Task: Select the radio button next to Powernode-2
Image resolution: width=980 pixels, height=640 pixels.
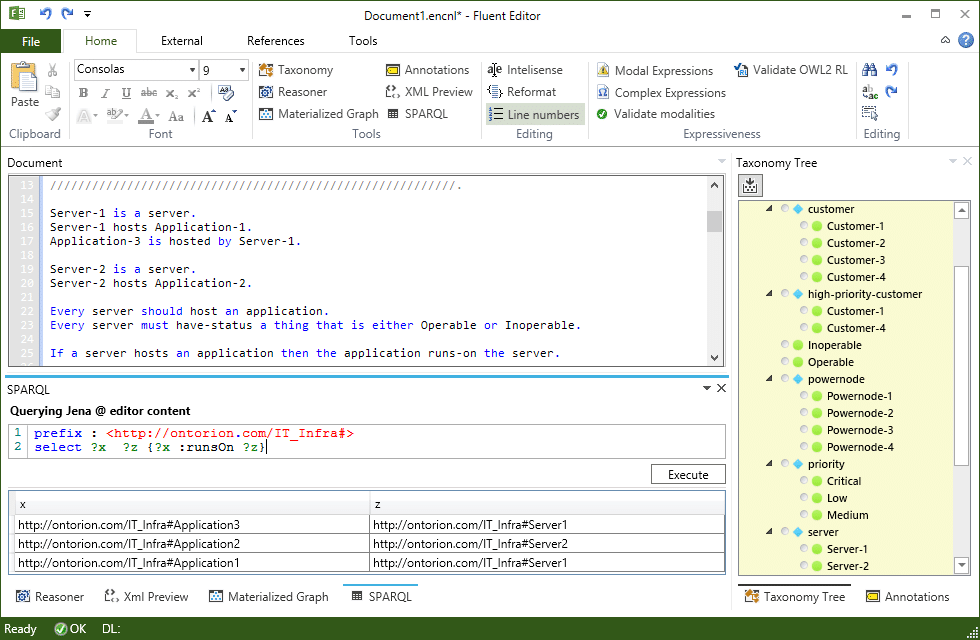Action: pyautogui.click(x=804, y=413)
